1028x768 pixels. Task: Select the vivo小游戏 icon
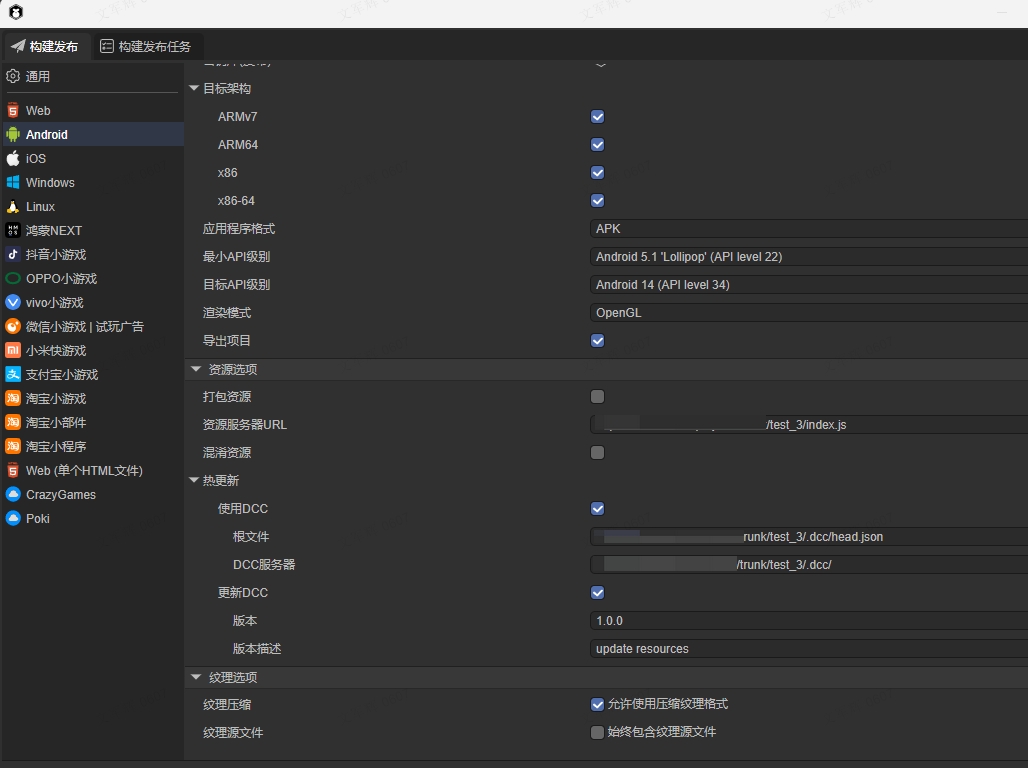13,302
